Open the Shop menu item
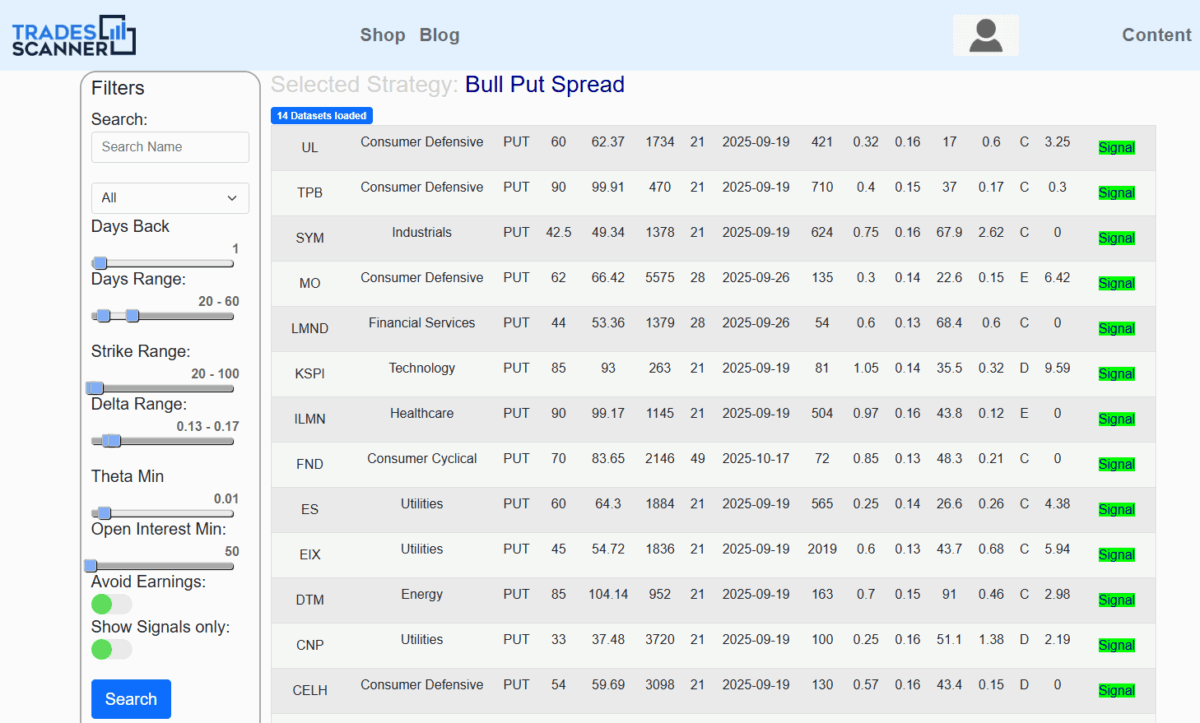 tap(382, 35)
